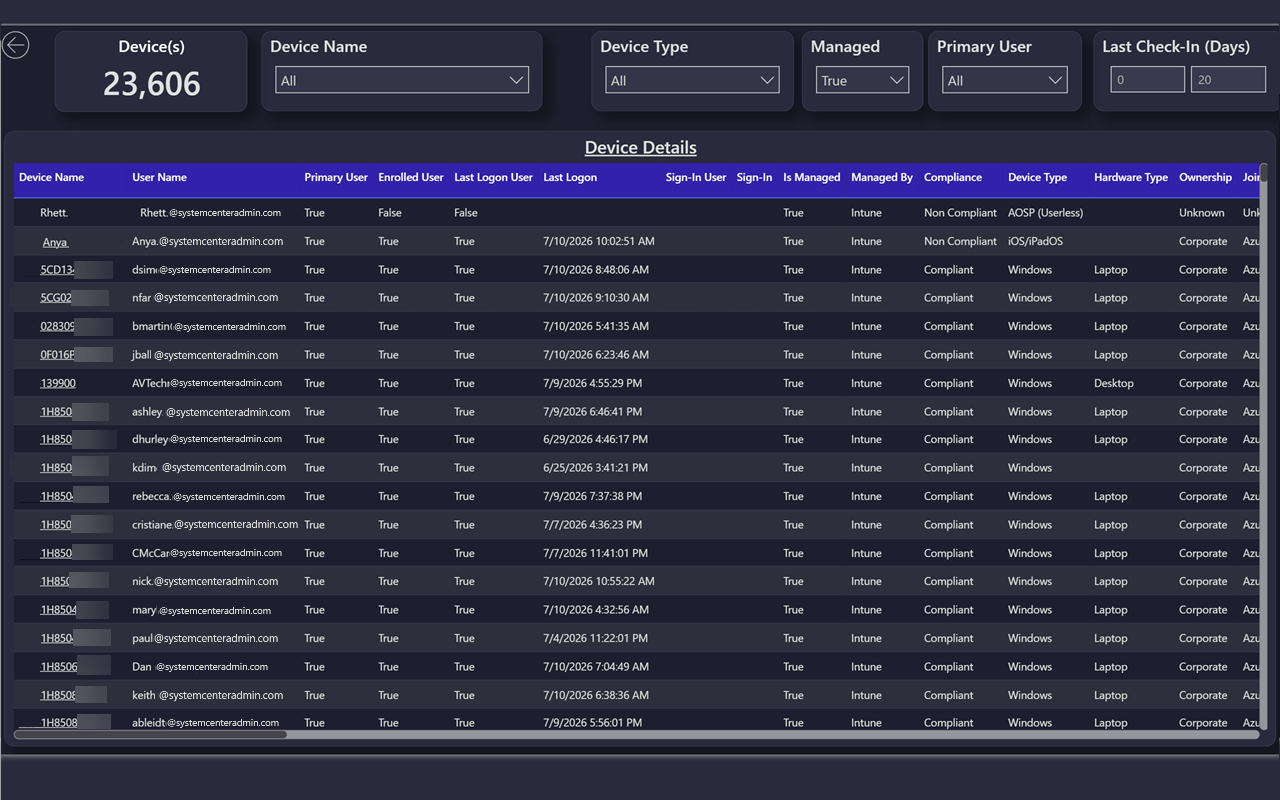Click the Last Check-In maximum field showing 20

coord(1228,80)
